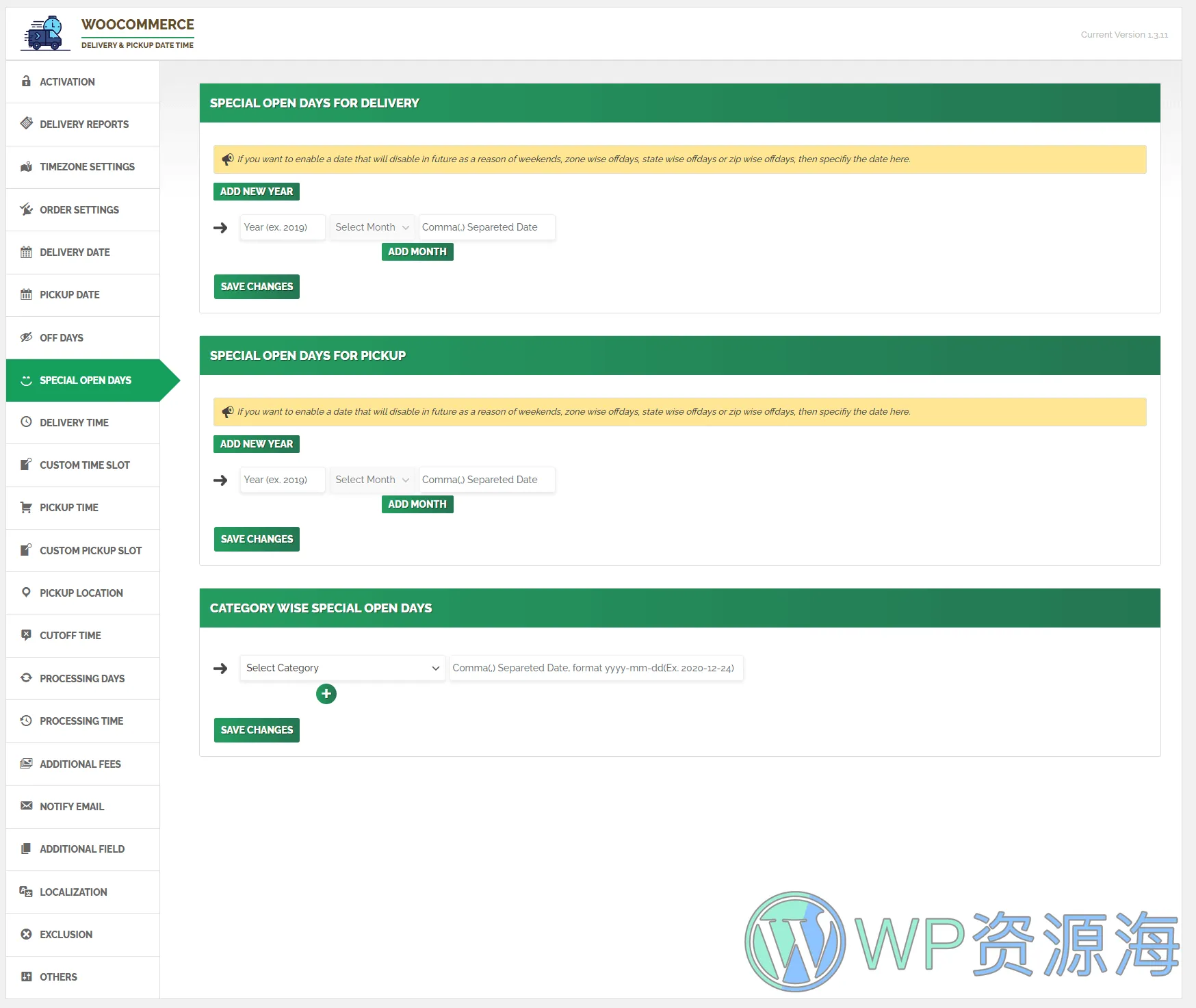Open Select Month dropdown in delivery section
1196x1008 pixels.
372,227
